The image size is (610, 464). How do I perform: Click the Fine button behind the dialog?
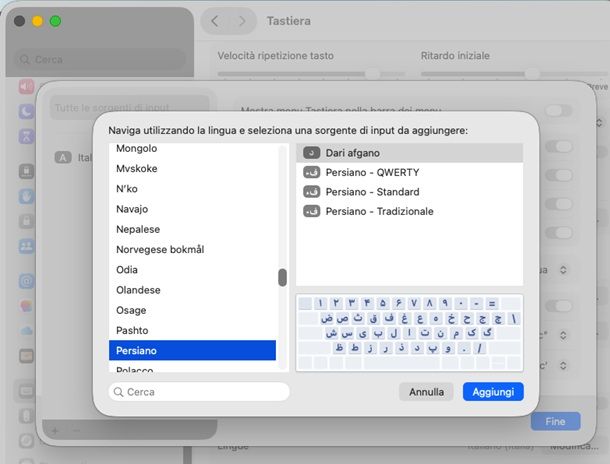click(x=555, y=421)
